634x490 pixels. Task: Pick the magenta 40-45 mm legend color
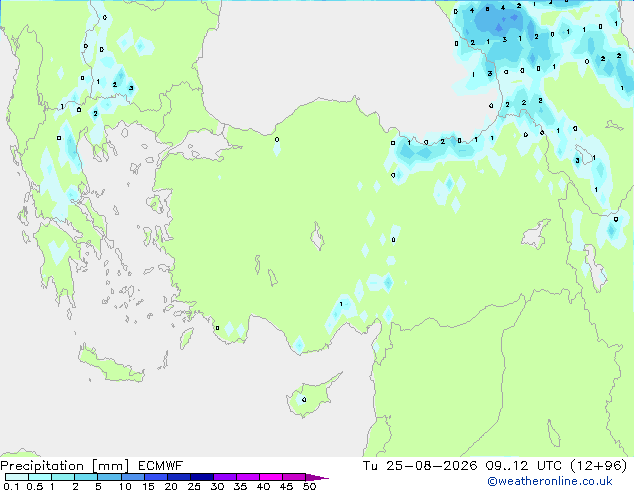pyautogui.click(x=271, y=477)
